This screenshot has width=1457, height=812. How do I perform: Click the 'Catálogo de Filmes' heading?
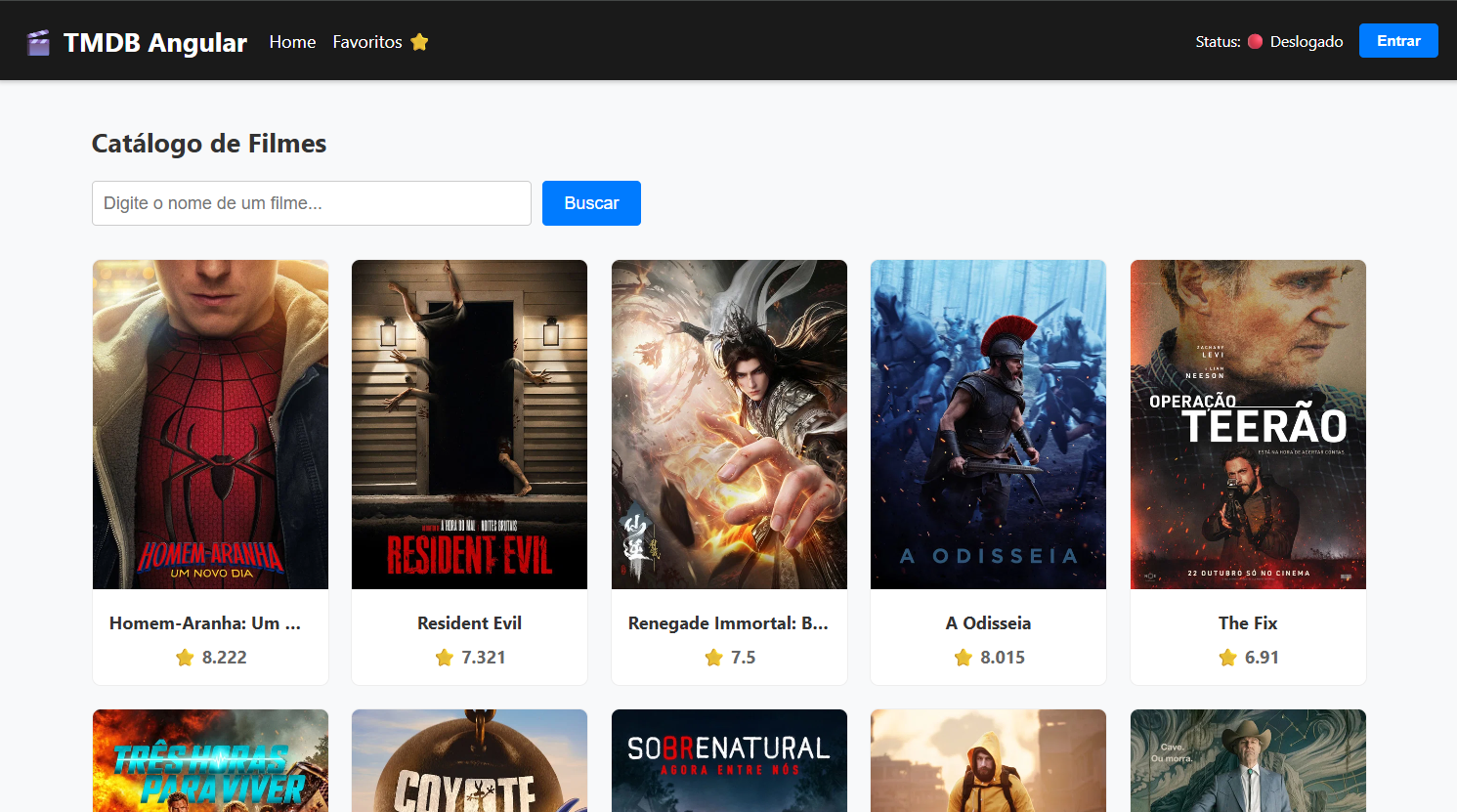click(x=209, y=144)
